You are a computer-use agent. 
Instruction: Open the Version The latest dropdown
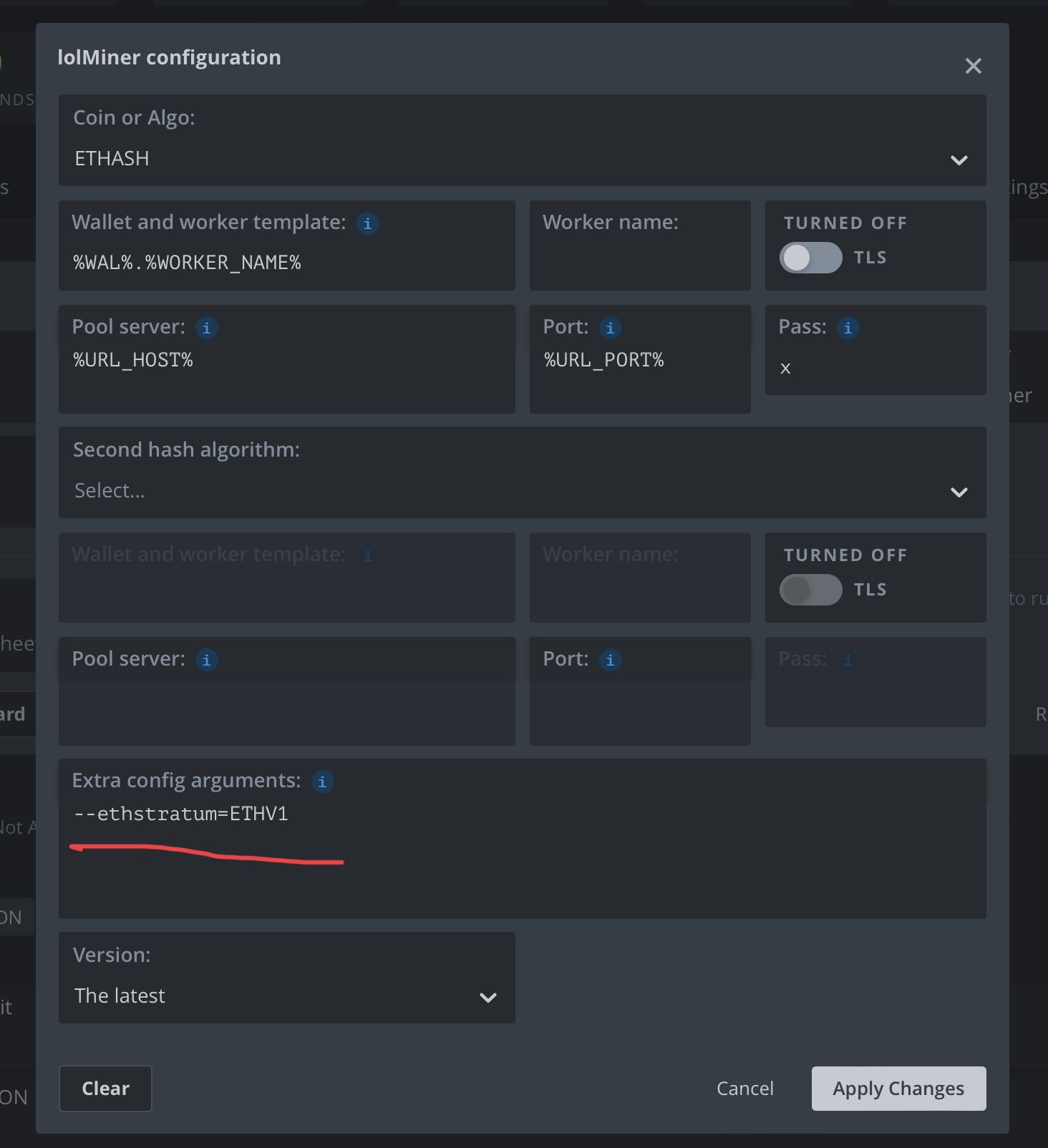pos(286,978)
